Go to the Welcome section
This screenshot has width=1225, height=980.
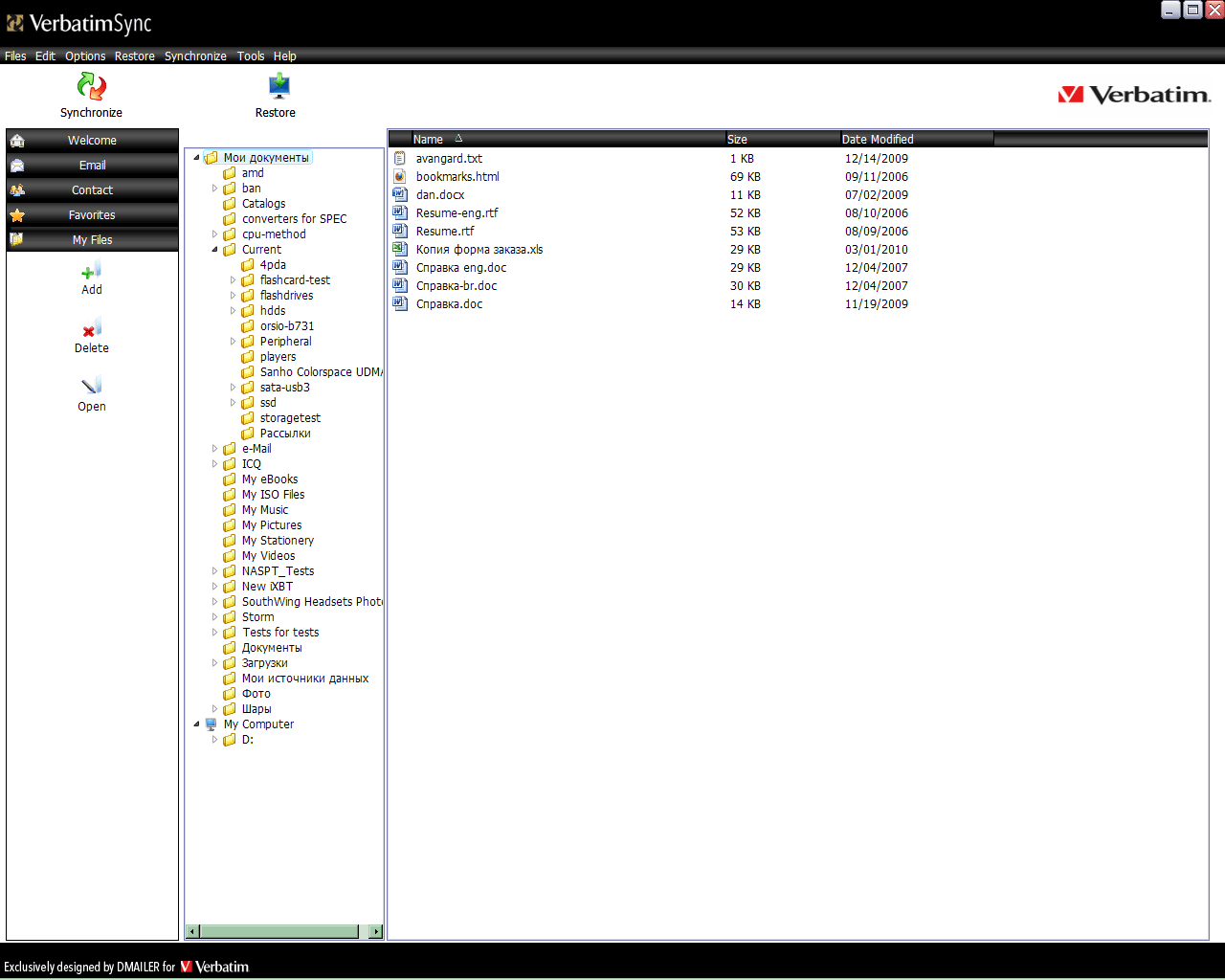click(92, 141)
